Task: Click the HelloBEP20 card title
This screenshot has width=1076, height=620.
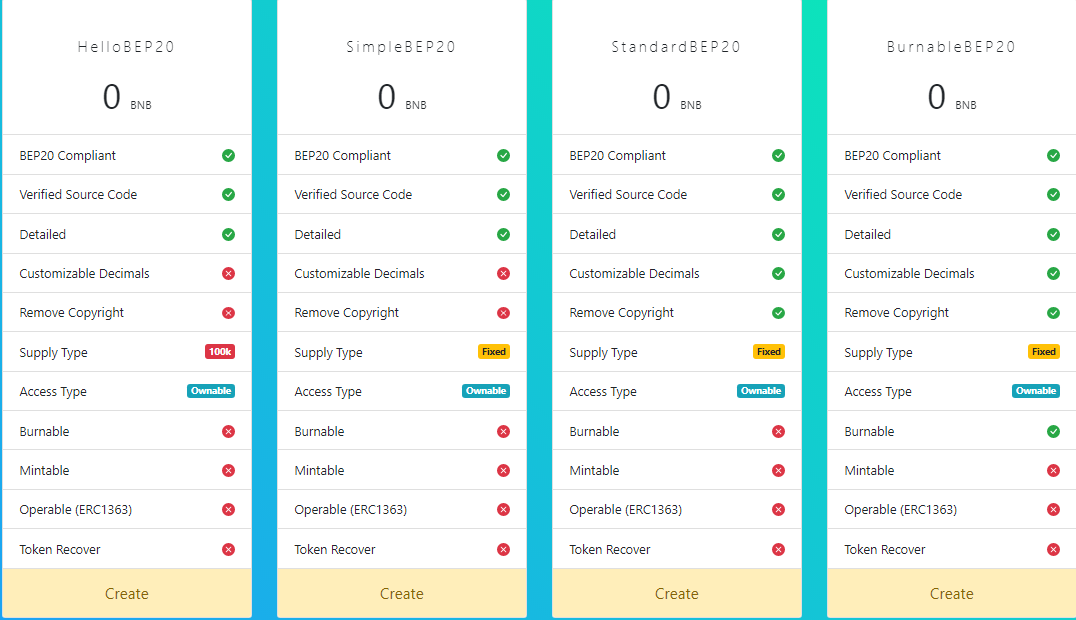Action: click(x=126, y=47)
